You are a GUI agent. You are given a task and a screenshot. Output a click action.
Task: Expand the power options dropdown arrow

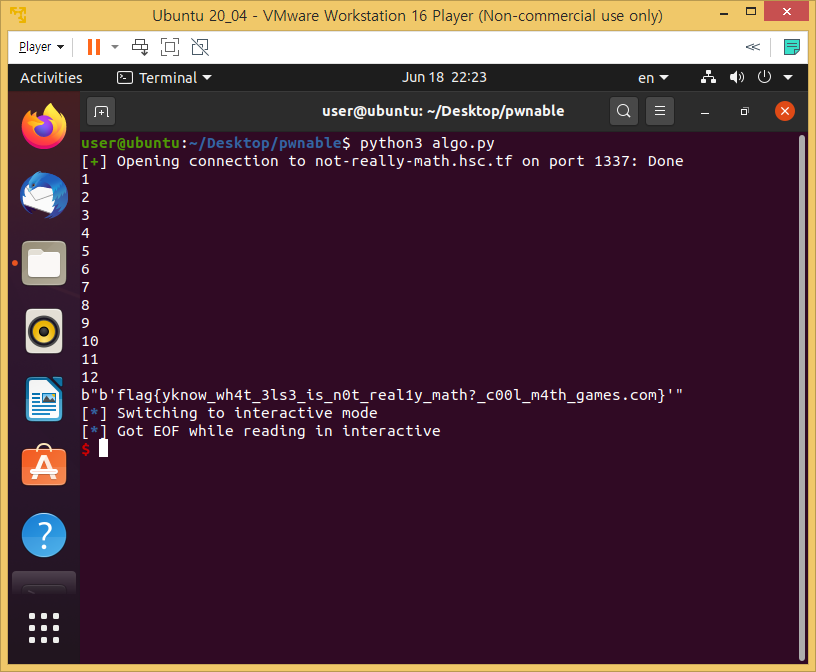pyautogui.click(x=115, y=47)
